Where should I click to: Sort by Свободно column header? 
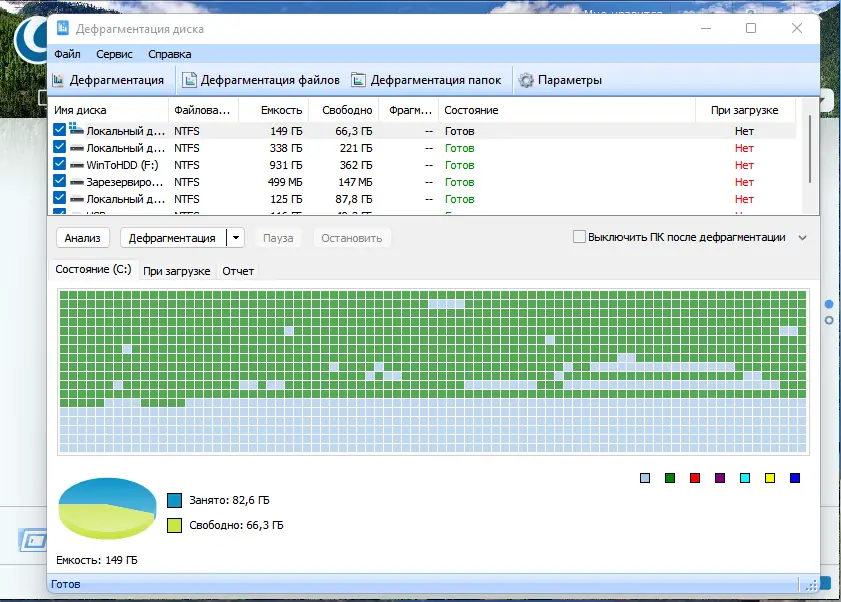(344, 110)
